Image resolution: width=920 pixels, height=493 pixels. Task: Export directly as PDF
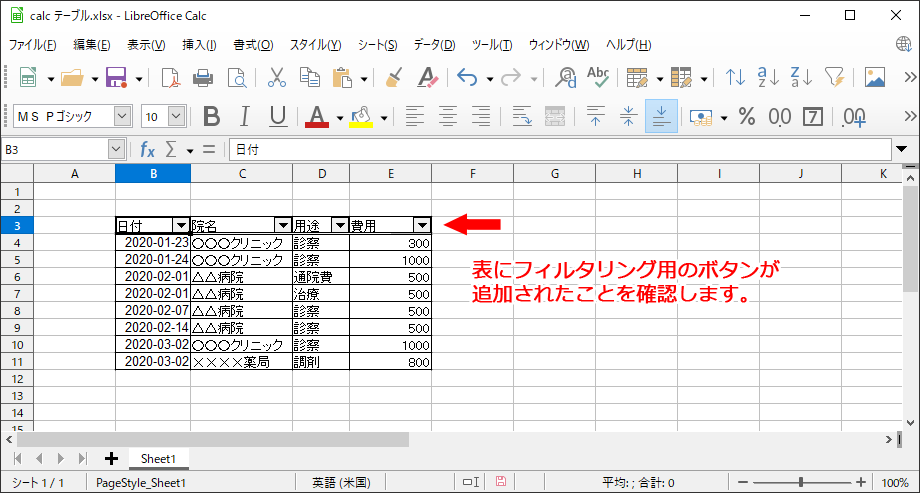(171, 77)
